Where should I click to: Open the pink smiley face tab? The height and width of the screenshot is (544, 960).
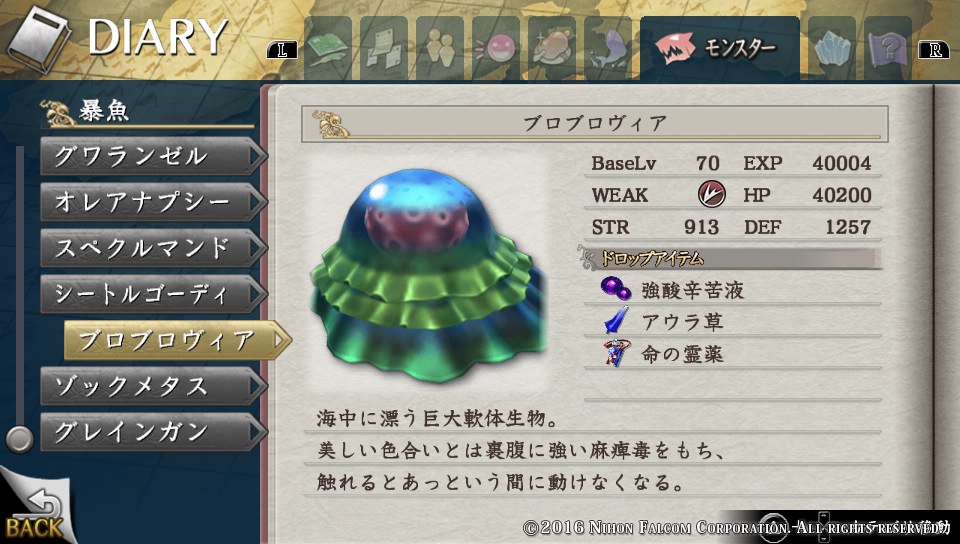pyautogui.click(x=496, y=48)
